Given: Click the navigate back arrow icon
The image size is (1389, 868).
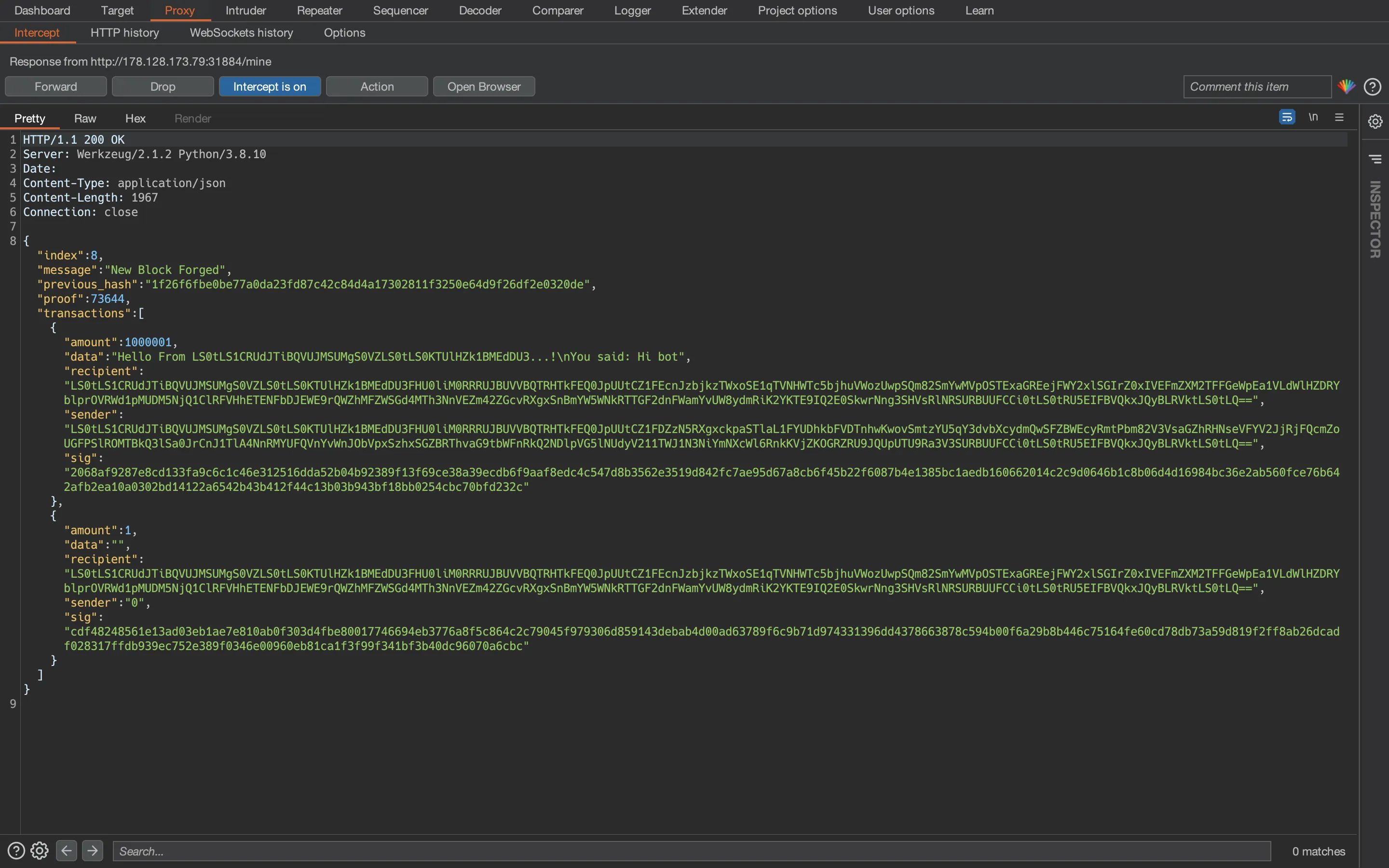Looking at the screenshot, I should tap(66, 851).
